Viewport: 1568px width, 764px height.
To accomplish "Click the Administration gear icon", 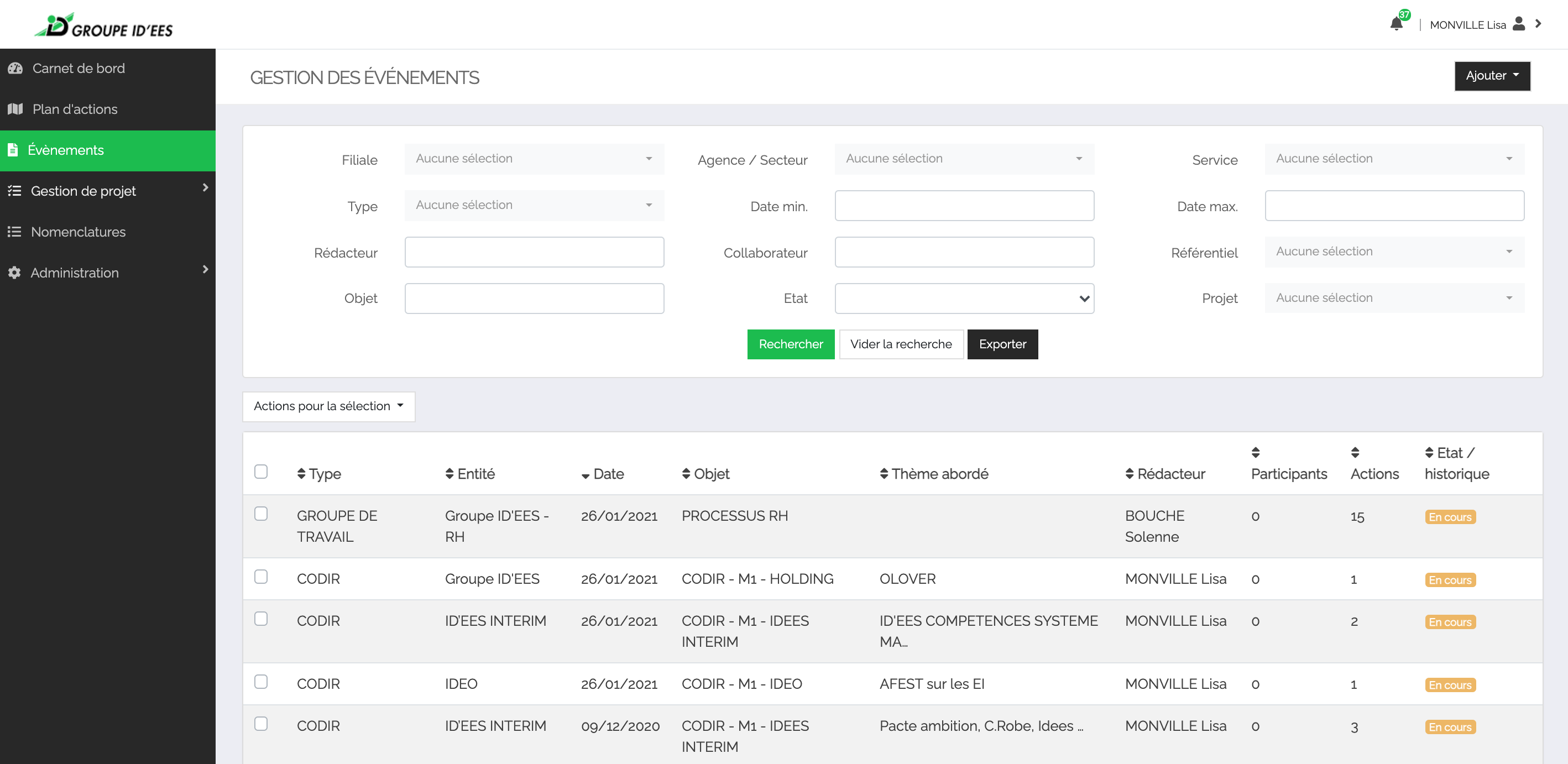I will click(14, 273).
